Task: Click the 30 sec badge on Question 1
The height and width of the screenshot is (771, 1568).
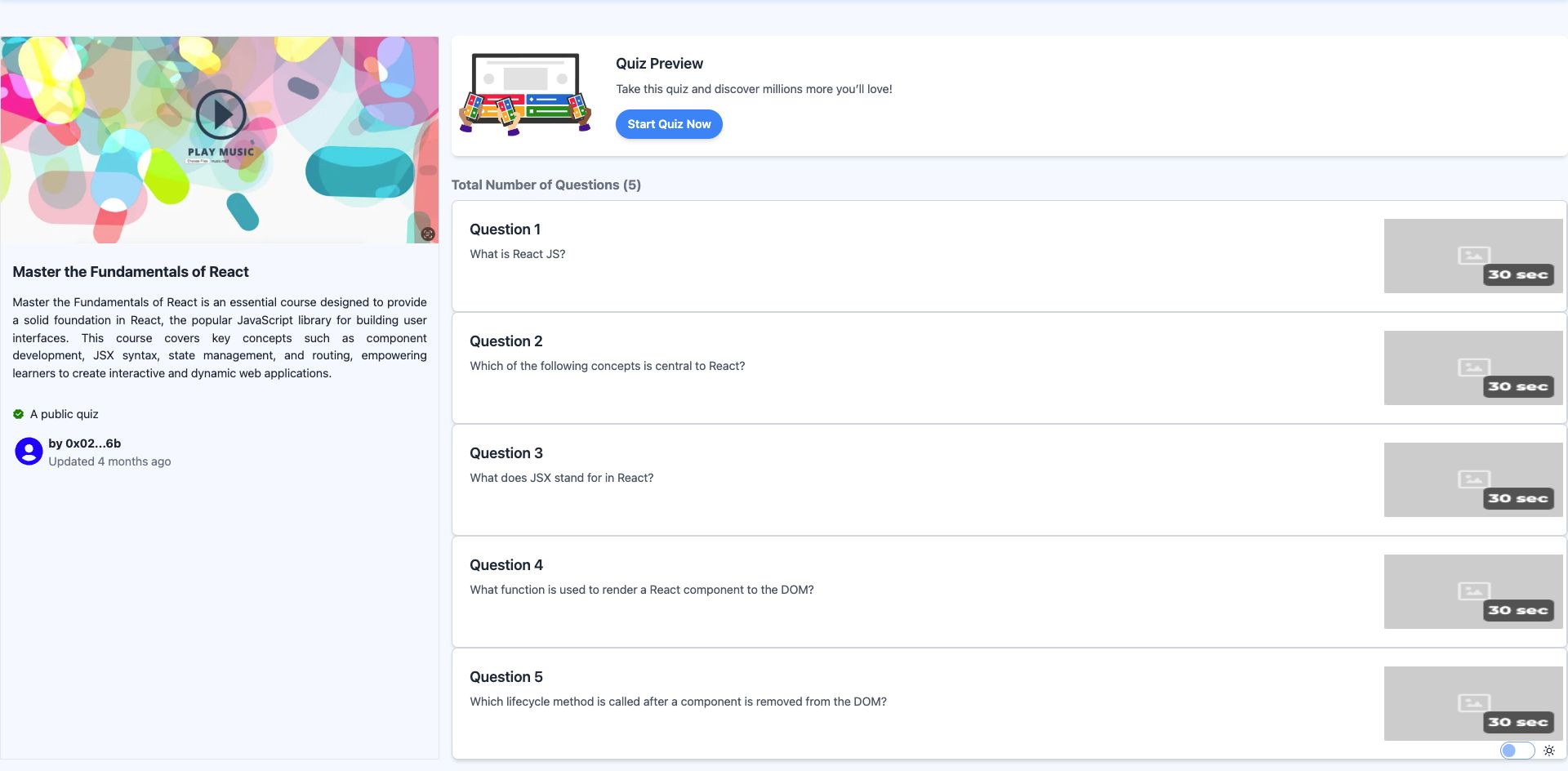Action: pyautogui.click(x=1518, y=275)
